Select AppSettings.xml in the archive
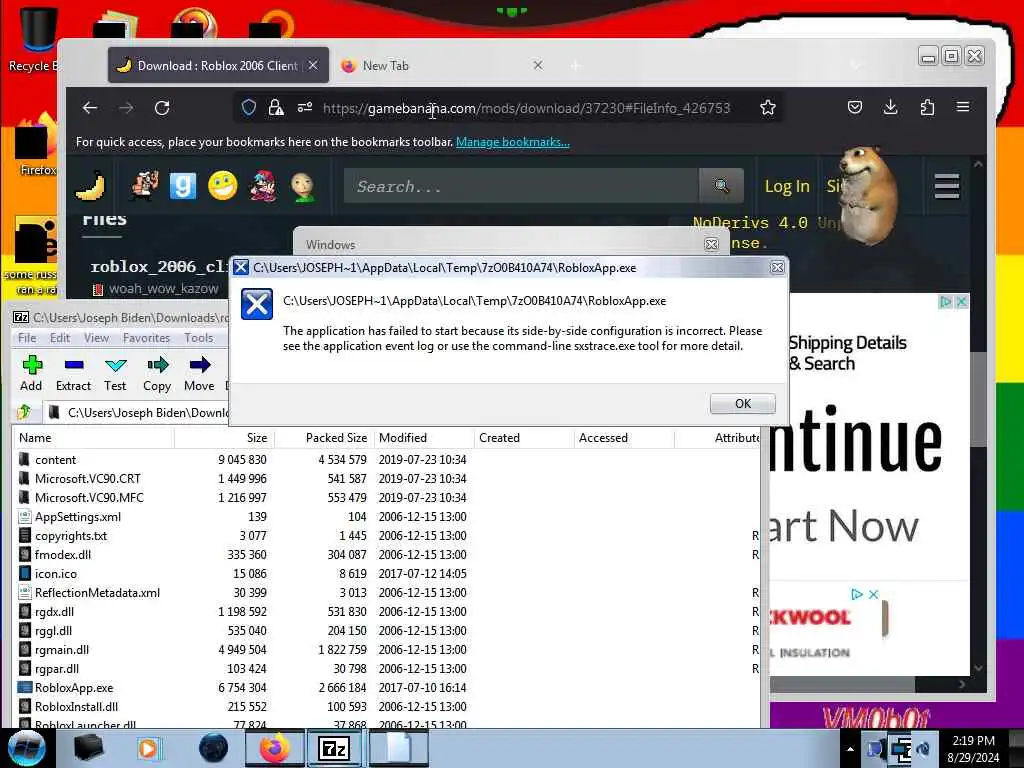Viewport: 1024px width, 768px height. [x=385, y=517]
